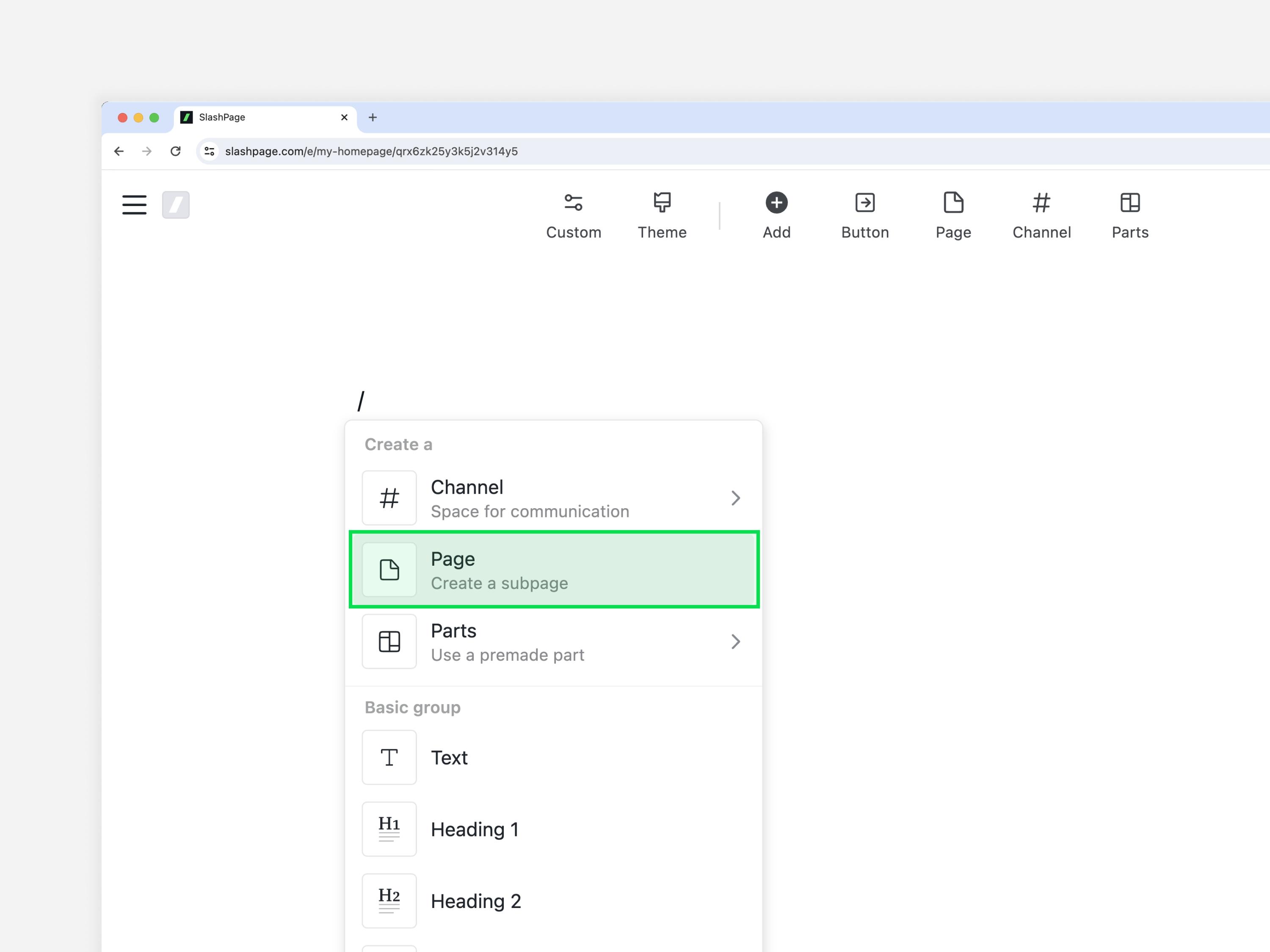Viewport: 1270px width, 952px height.
Task: Open the Theme tool from toolbar
Action: click(x=661, y=202)
